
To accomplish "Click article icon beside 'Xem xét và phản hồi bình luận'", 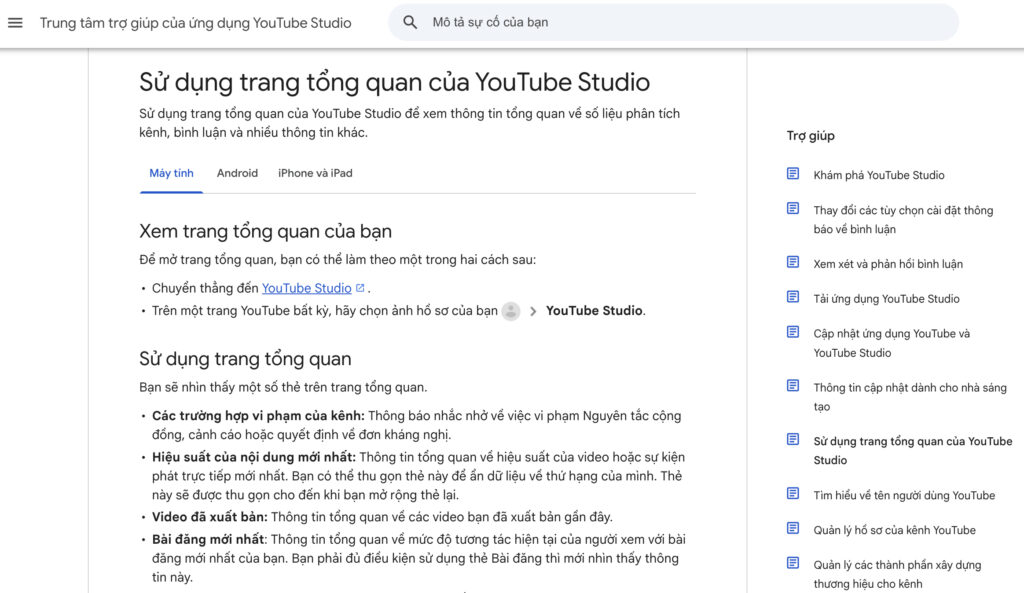I will point(793,262).
